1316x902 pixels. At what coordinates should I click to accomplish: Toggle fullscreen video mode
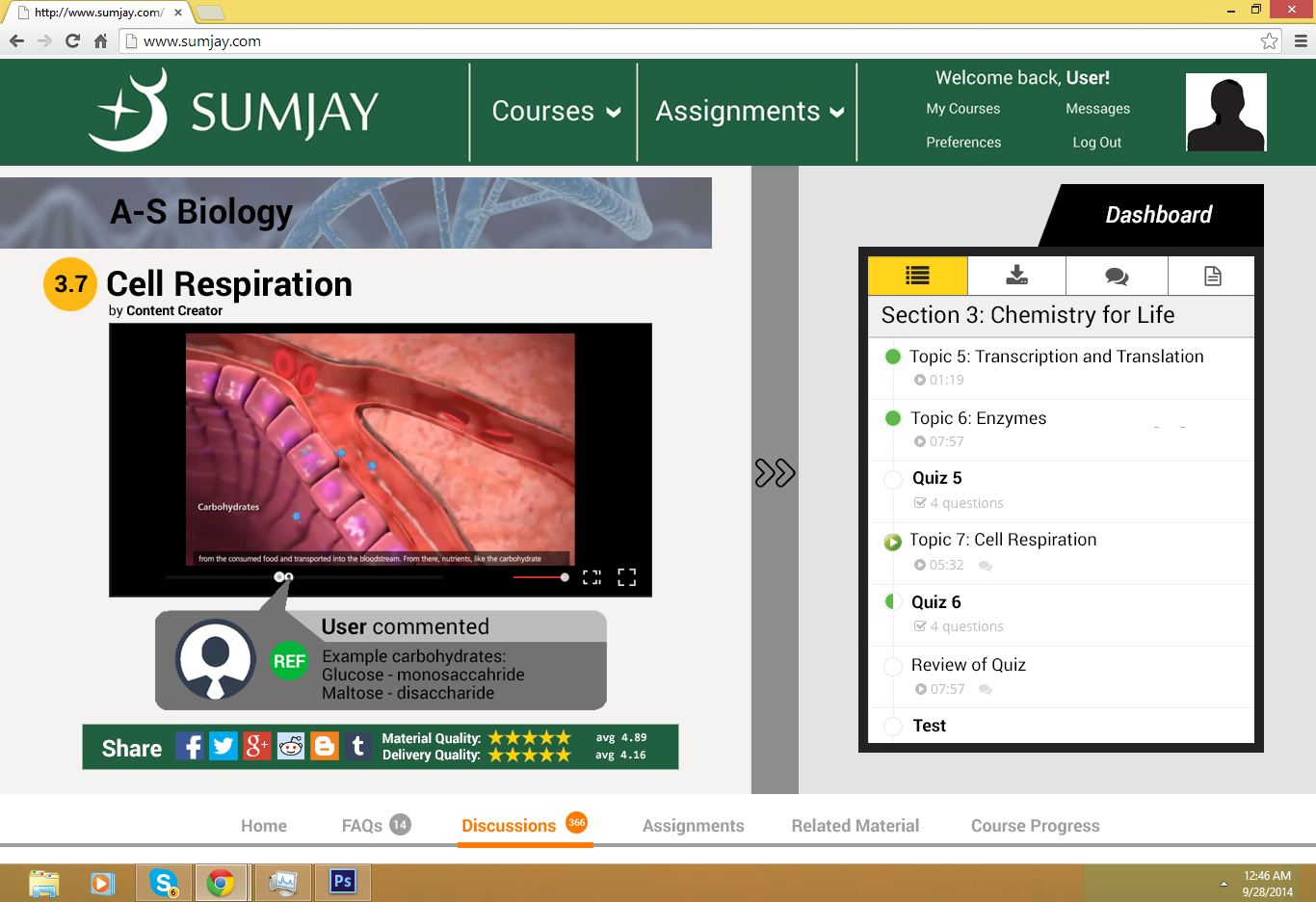pos(627,577)
